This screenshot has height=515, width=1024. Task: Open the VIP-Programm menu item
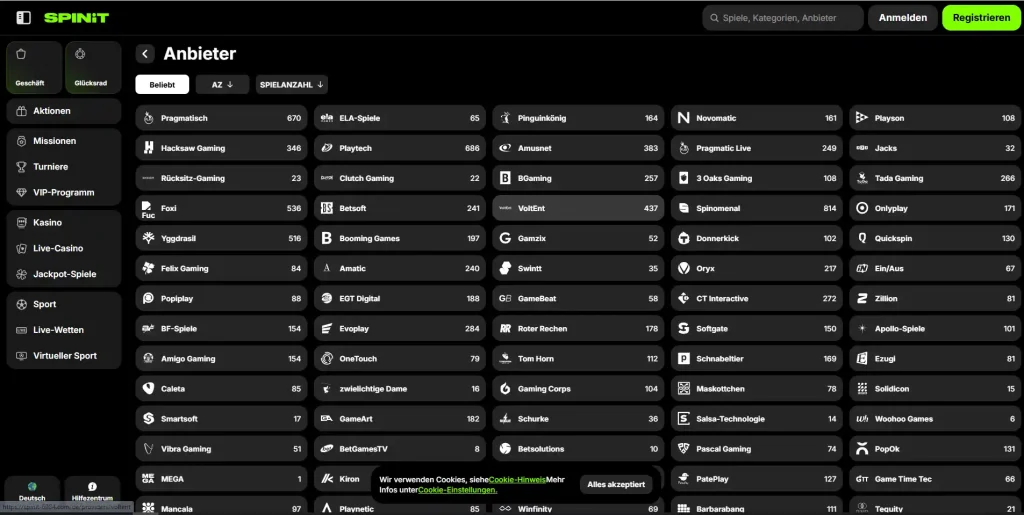tap(64, 193)
